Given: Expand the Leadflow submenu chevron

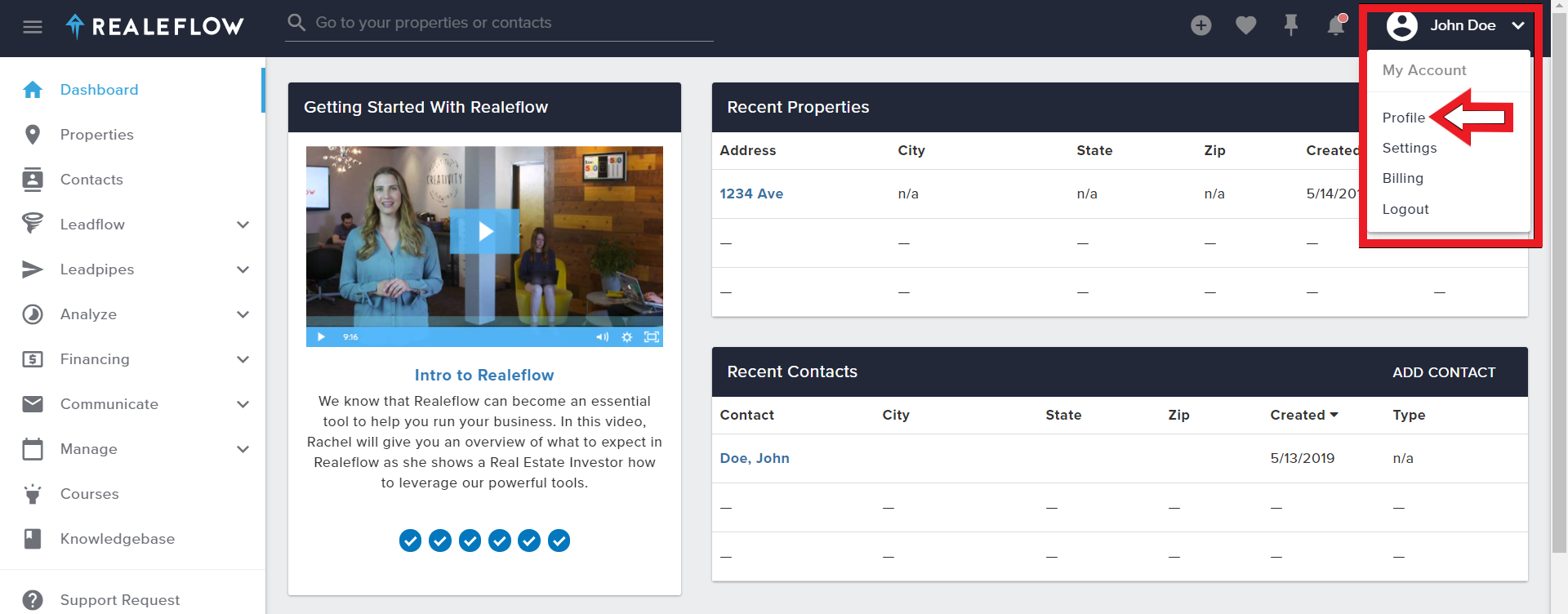Looking at the screenshot, I should pyautogui.click(x=243, y=225).
